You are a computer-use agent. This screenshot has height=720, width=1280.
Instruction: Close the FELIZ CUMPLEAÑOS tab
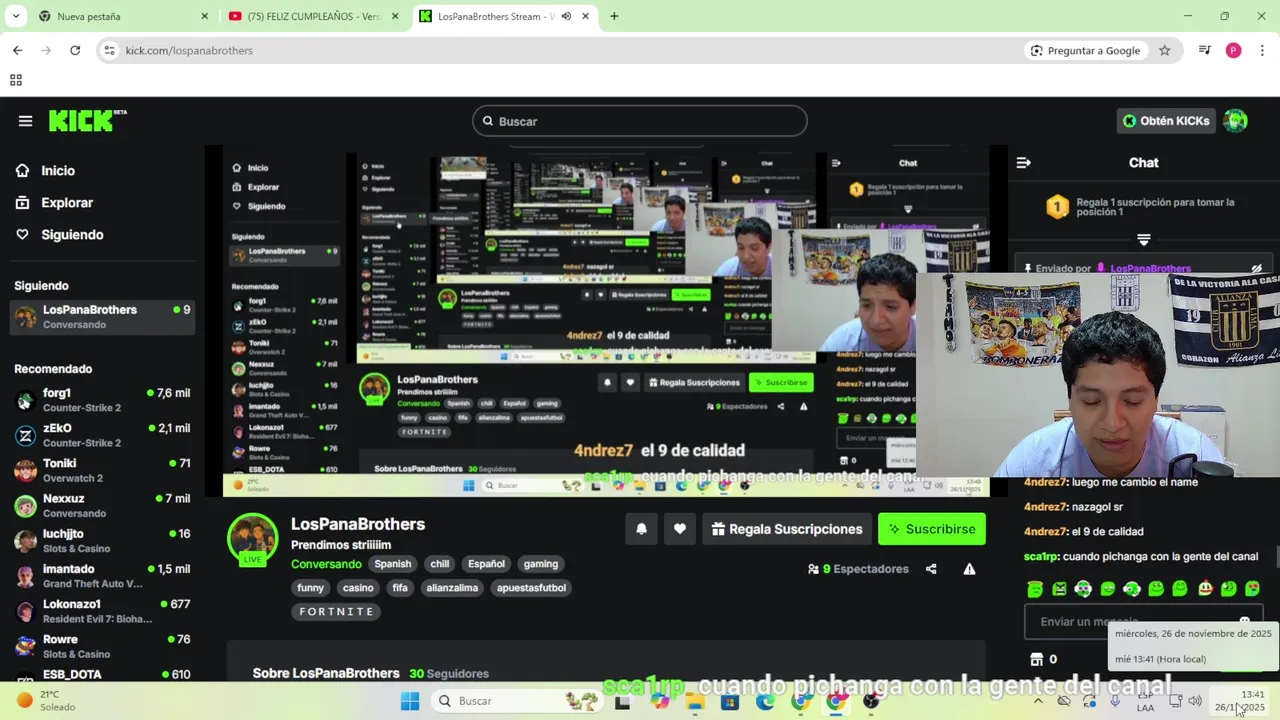(x=395, y=16)
